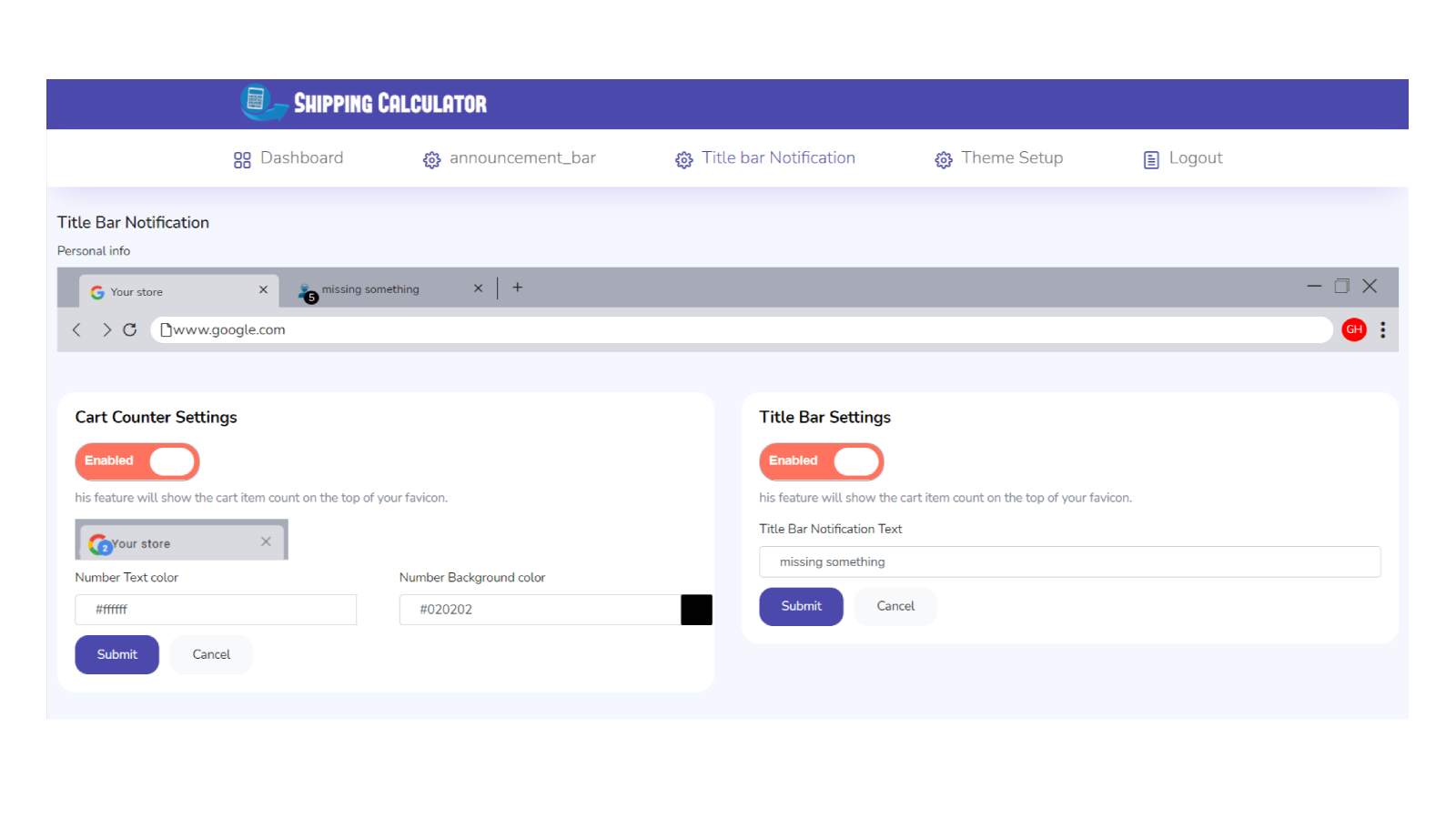Cancel the Title Bar Settings changes
1456x819 pixels.
click(895, 606)
